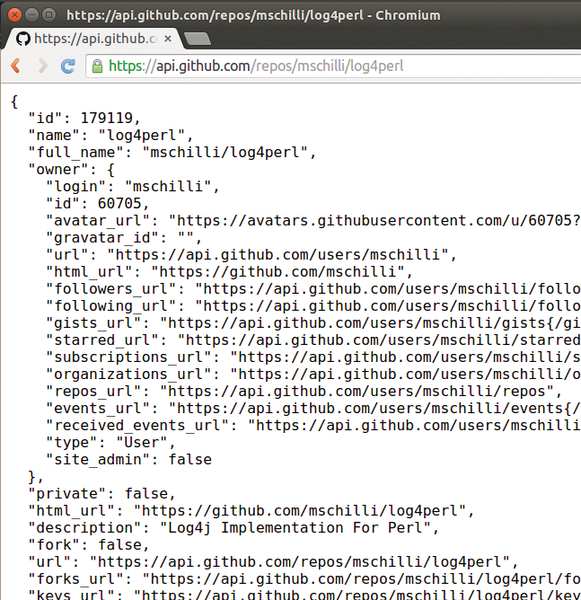This screenshot has width=581, height=600.
Task: Click the avatar_url value in JSON
Action: coord(375,221)
